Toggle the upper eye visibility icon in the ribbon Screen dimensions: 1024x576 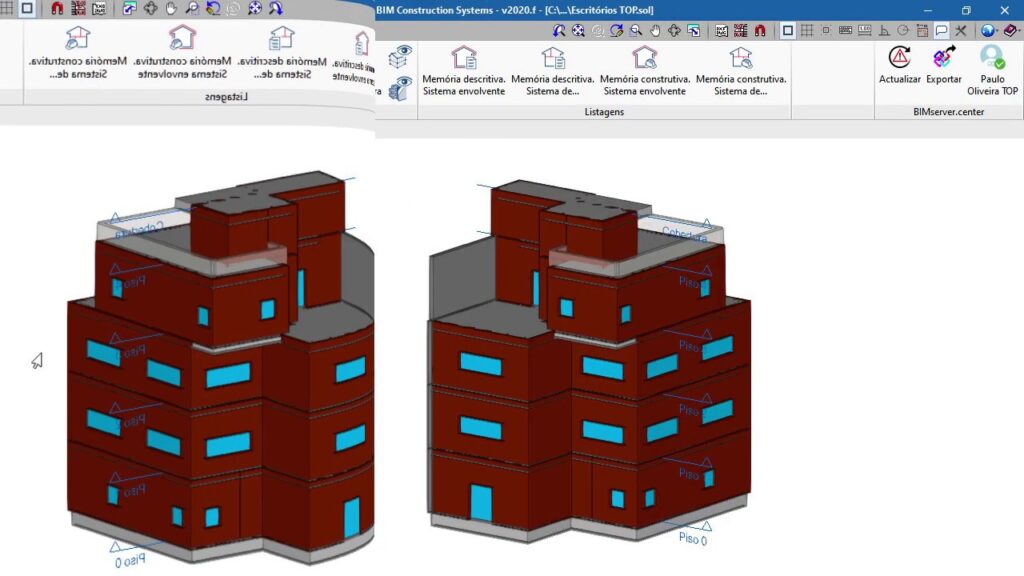(x=403, y=53)
